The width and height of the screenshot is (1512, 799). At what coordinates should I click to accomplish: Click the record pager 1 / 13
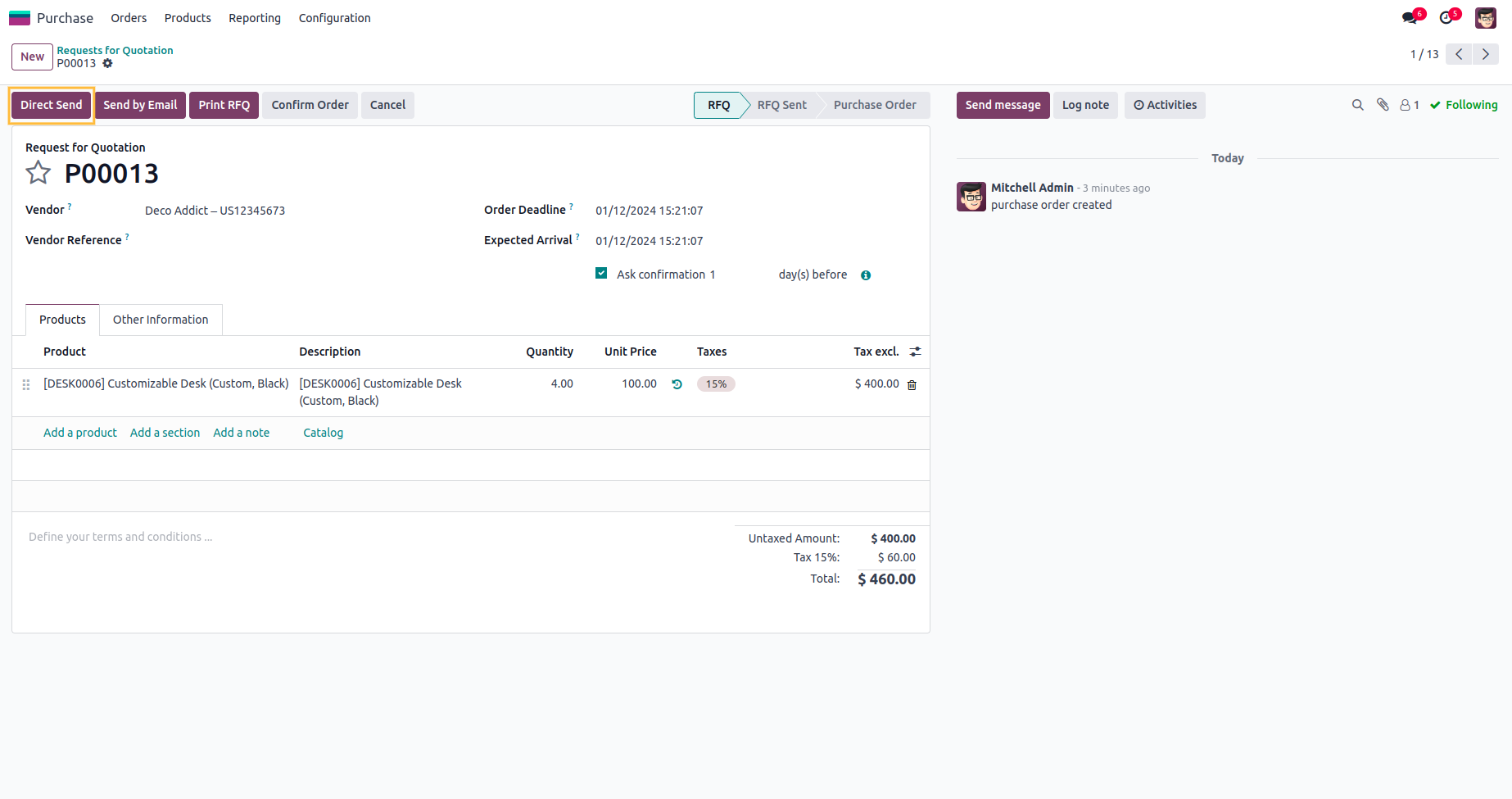pos(1424,54)
